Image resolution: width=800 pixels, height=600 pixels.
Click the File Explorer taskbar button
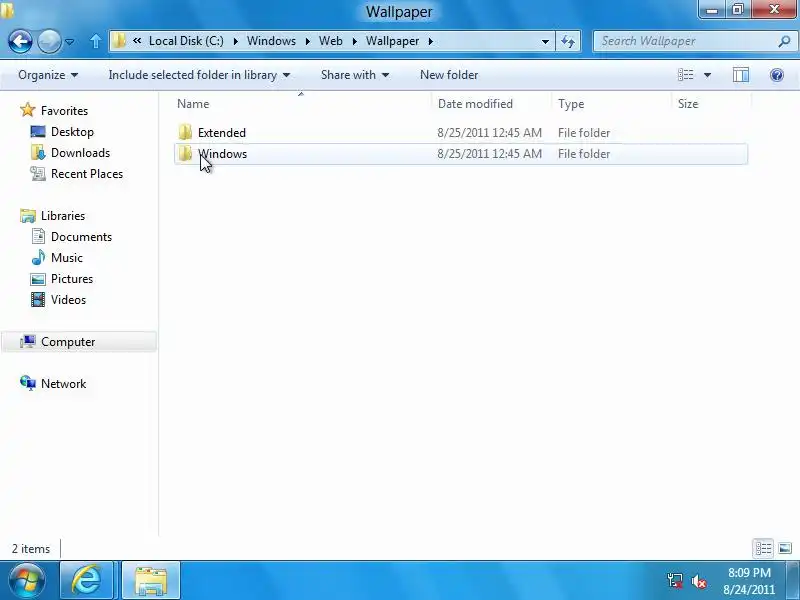pyautogui.click(x=151, y=581)
